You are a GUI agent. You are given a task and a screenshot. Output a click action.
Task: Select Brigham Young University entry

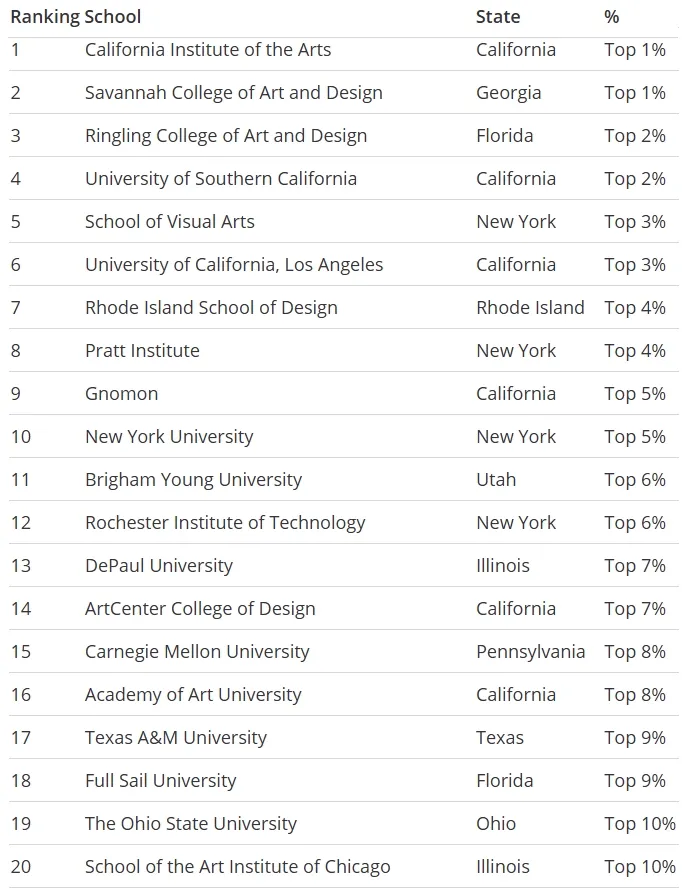point(193,480)
